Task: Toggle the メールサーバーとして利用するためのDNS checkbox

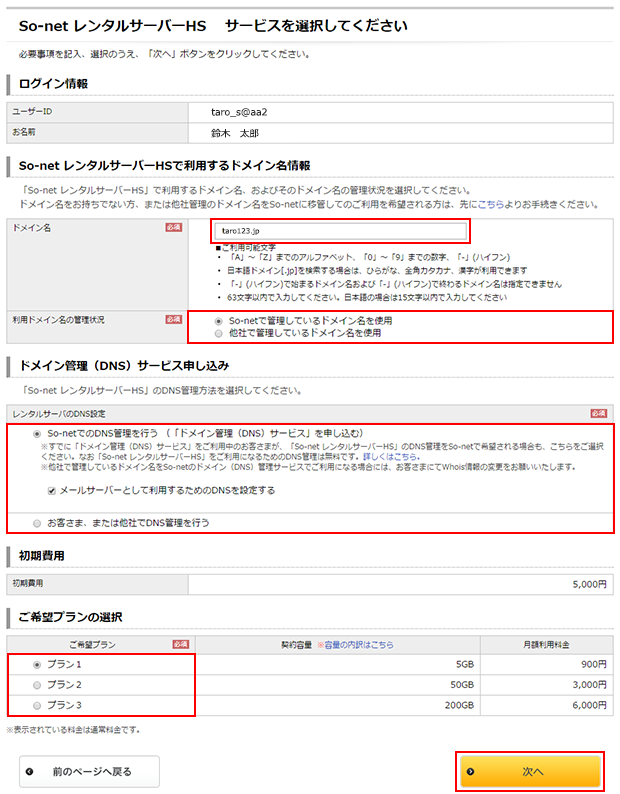Action: point(52,490)
